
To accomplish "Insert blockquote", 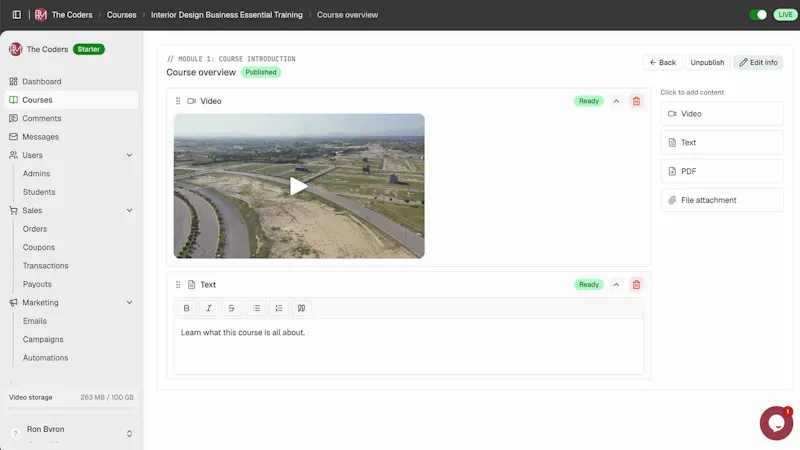I will point(302,308).
